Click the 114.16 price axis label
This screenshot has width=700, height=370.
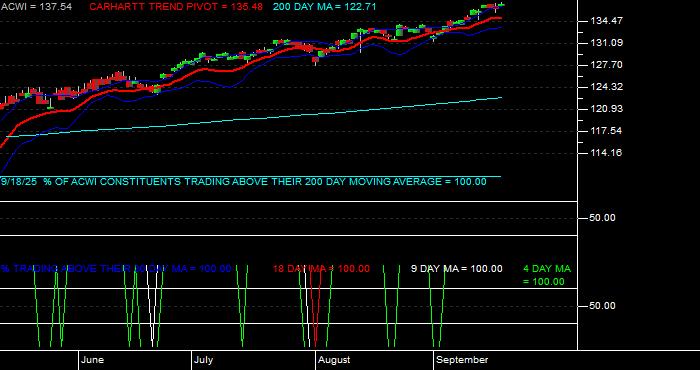click(x=607, y=153)
